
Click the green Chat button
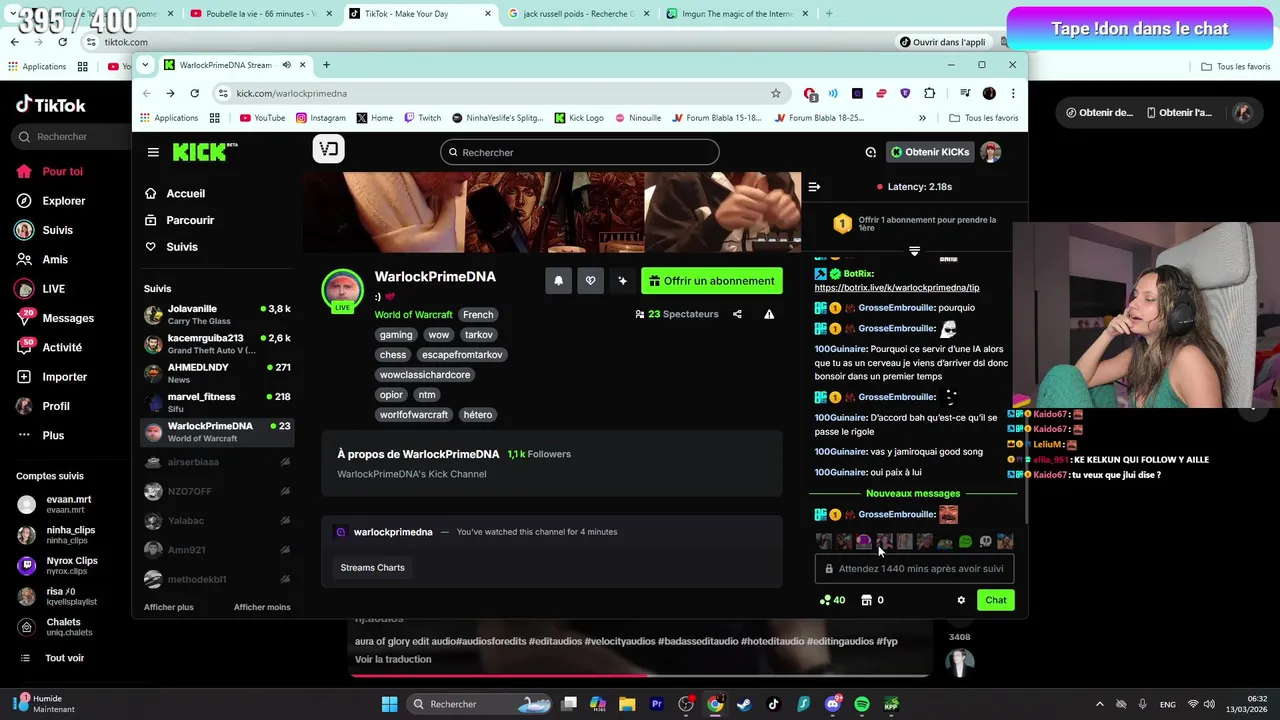pyautogui.click(x=996, y=600)
